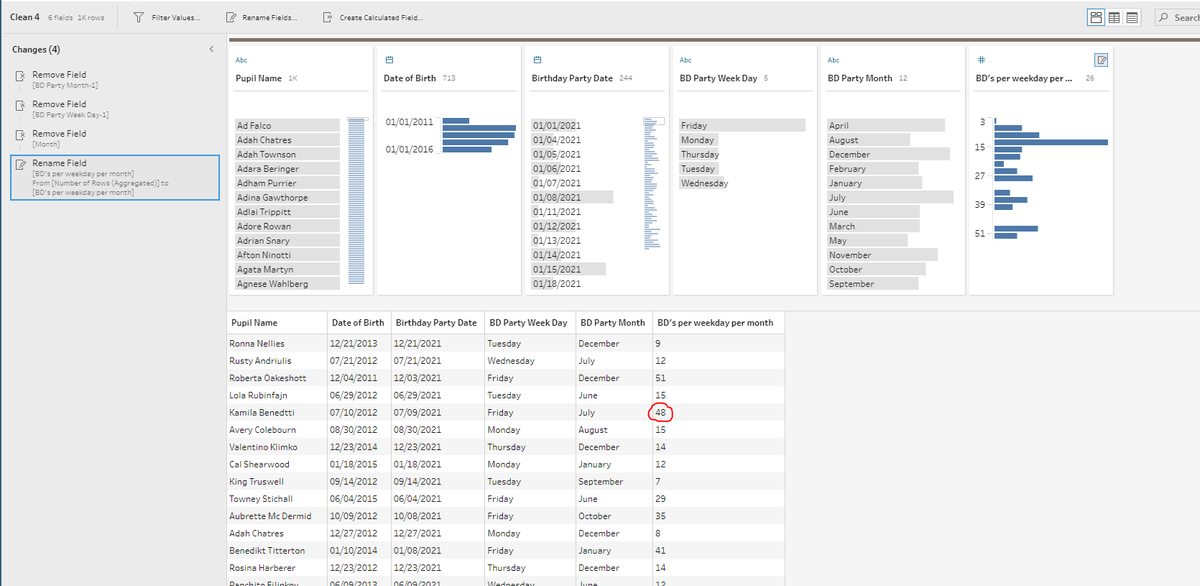Select April in BD Party Month card

coord(886,125)
